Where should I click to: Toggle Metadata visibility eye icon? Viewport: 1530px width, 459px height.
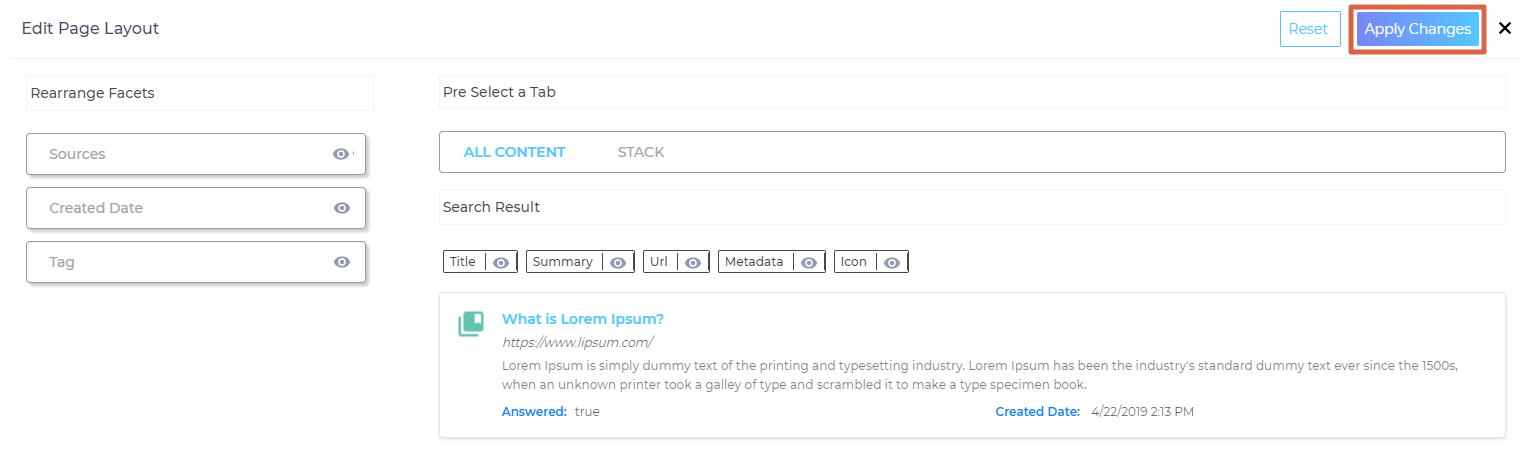tap(809, 262)
